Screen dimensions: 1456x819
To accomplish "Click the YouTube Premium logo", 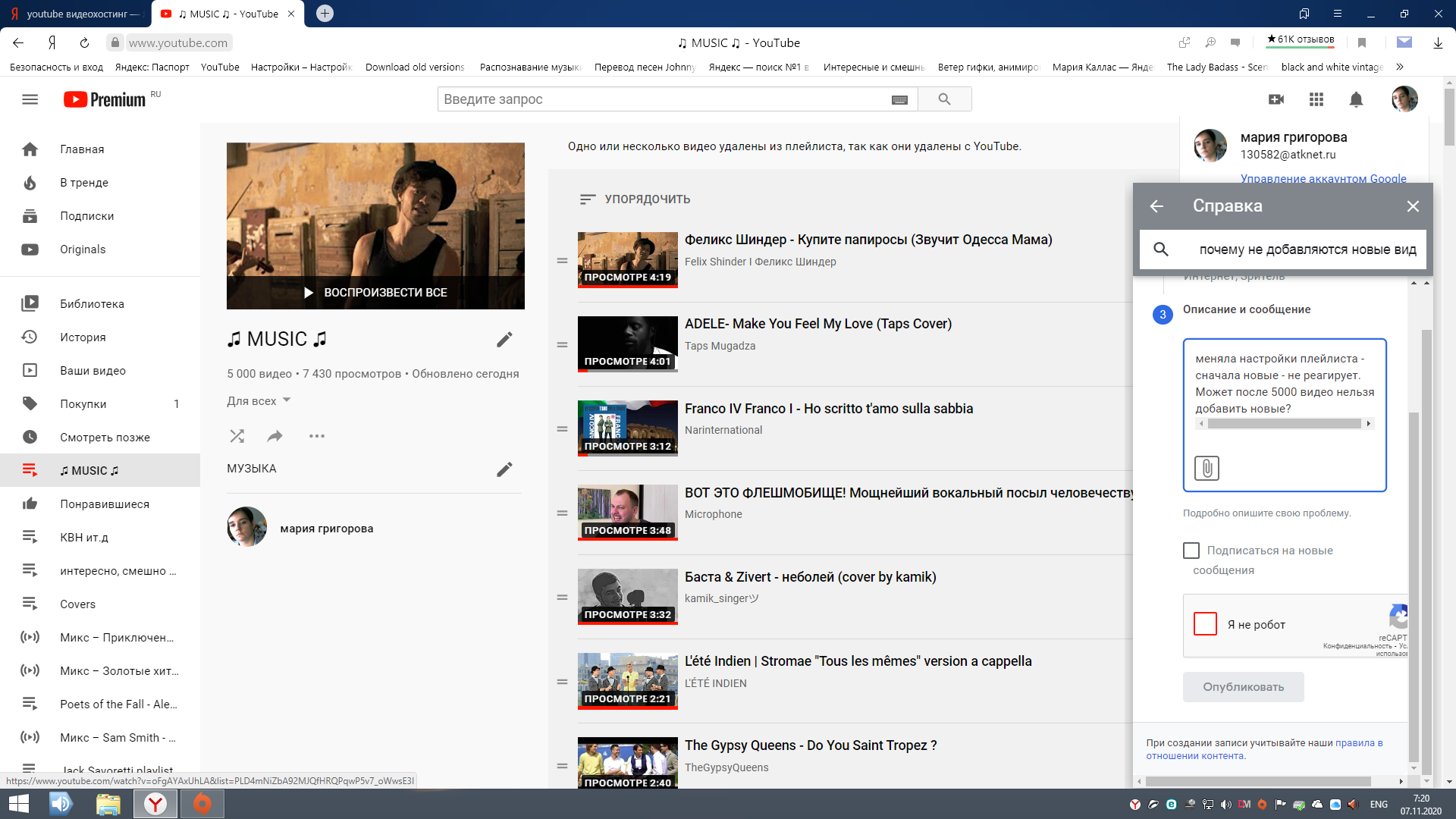I will [x=105, y=99].
